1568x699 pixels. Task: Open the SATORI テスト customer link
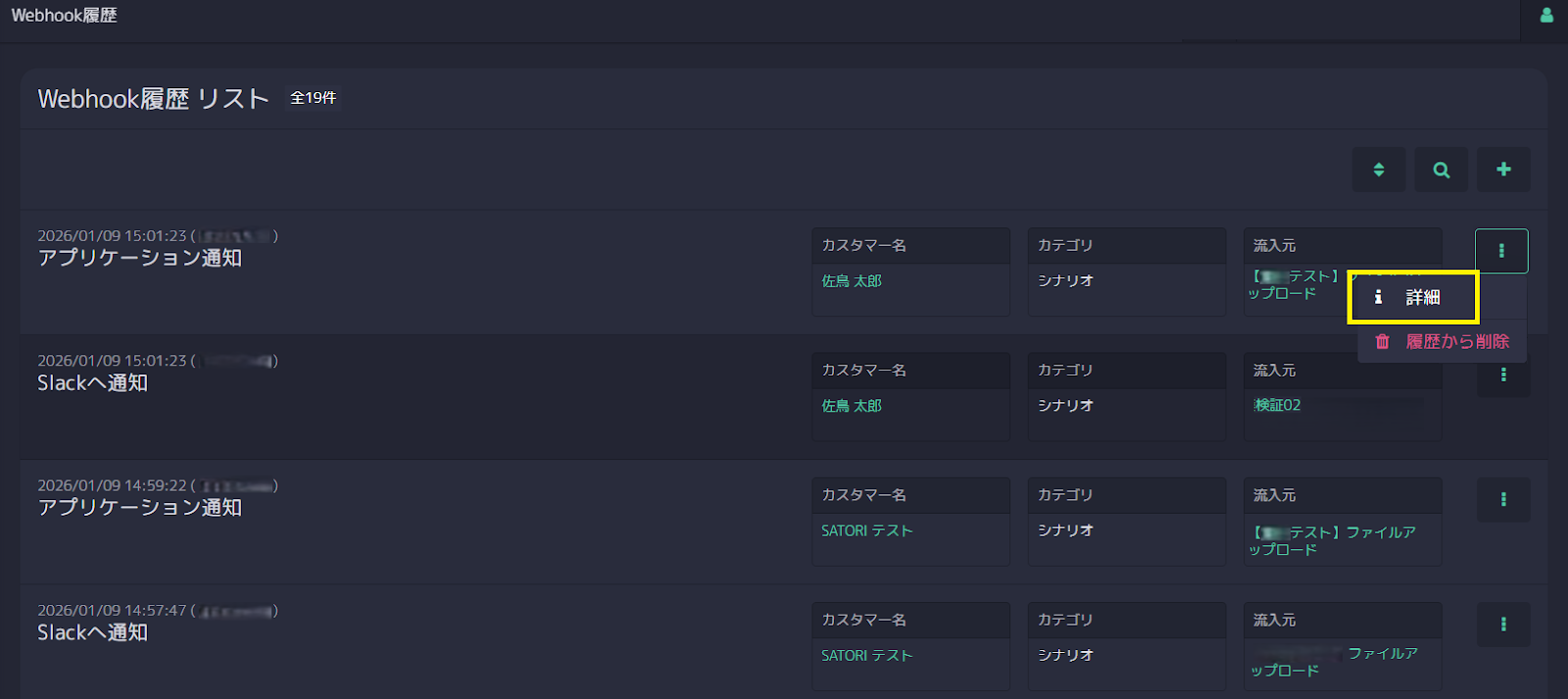[x=866, y=529]
